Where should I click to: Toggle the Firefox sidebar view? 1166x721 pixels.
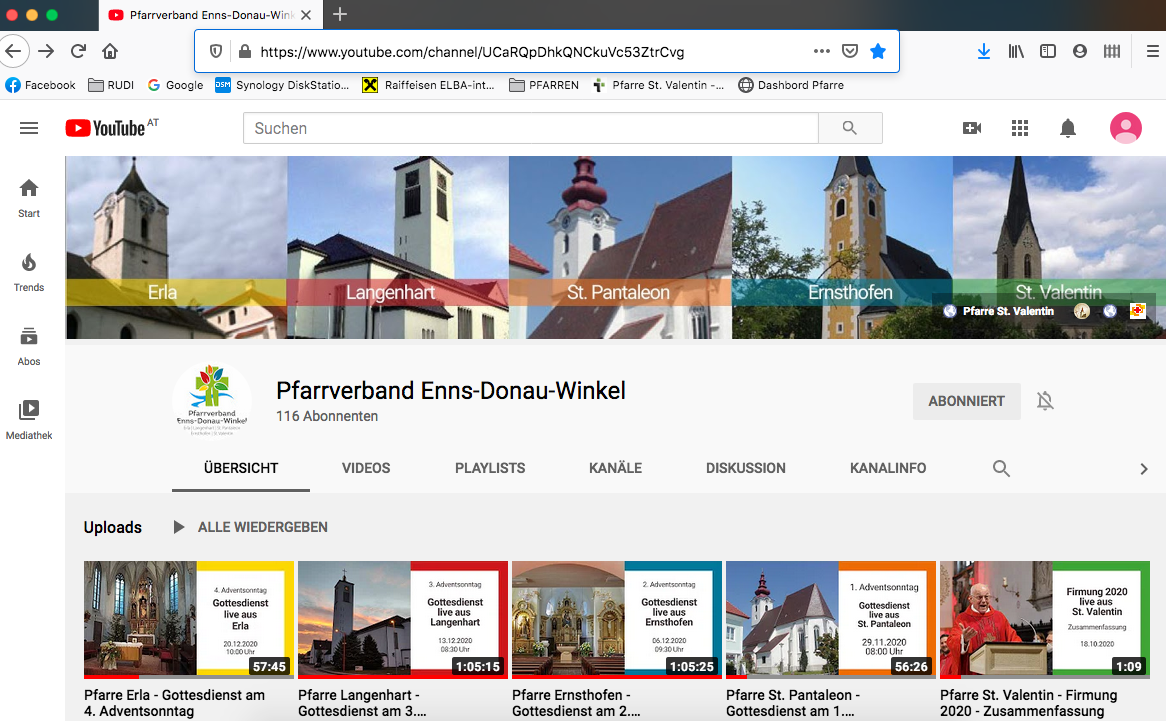tap(1048, 51)
